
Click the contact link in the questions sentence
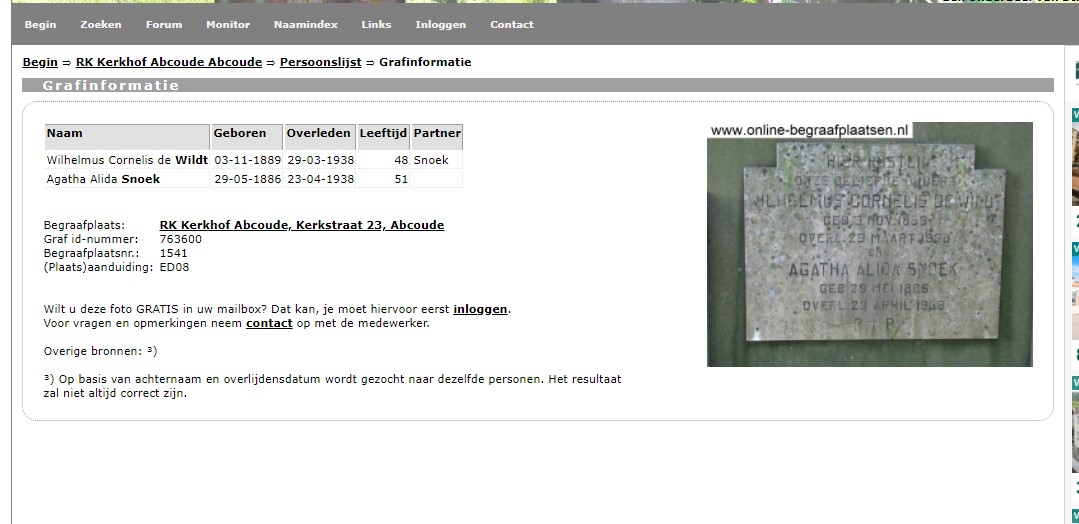coord(269,323)
